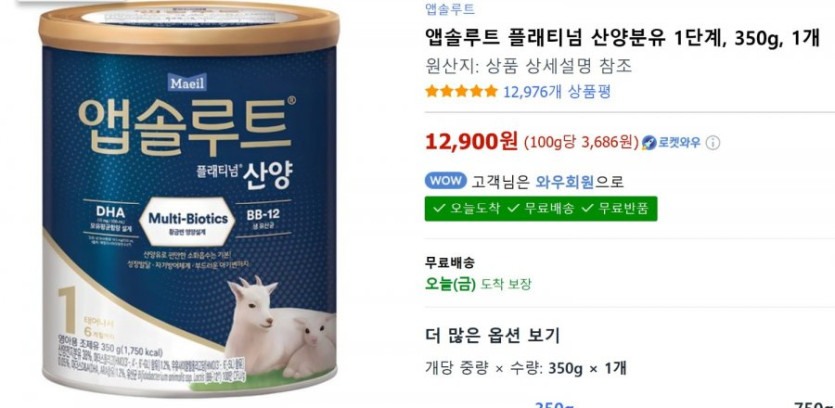Click the 12,900원 price text

point(471,142)
